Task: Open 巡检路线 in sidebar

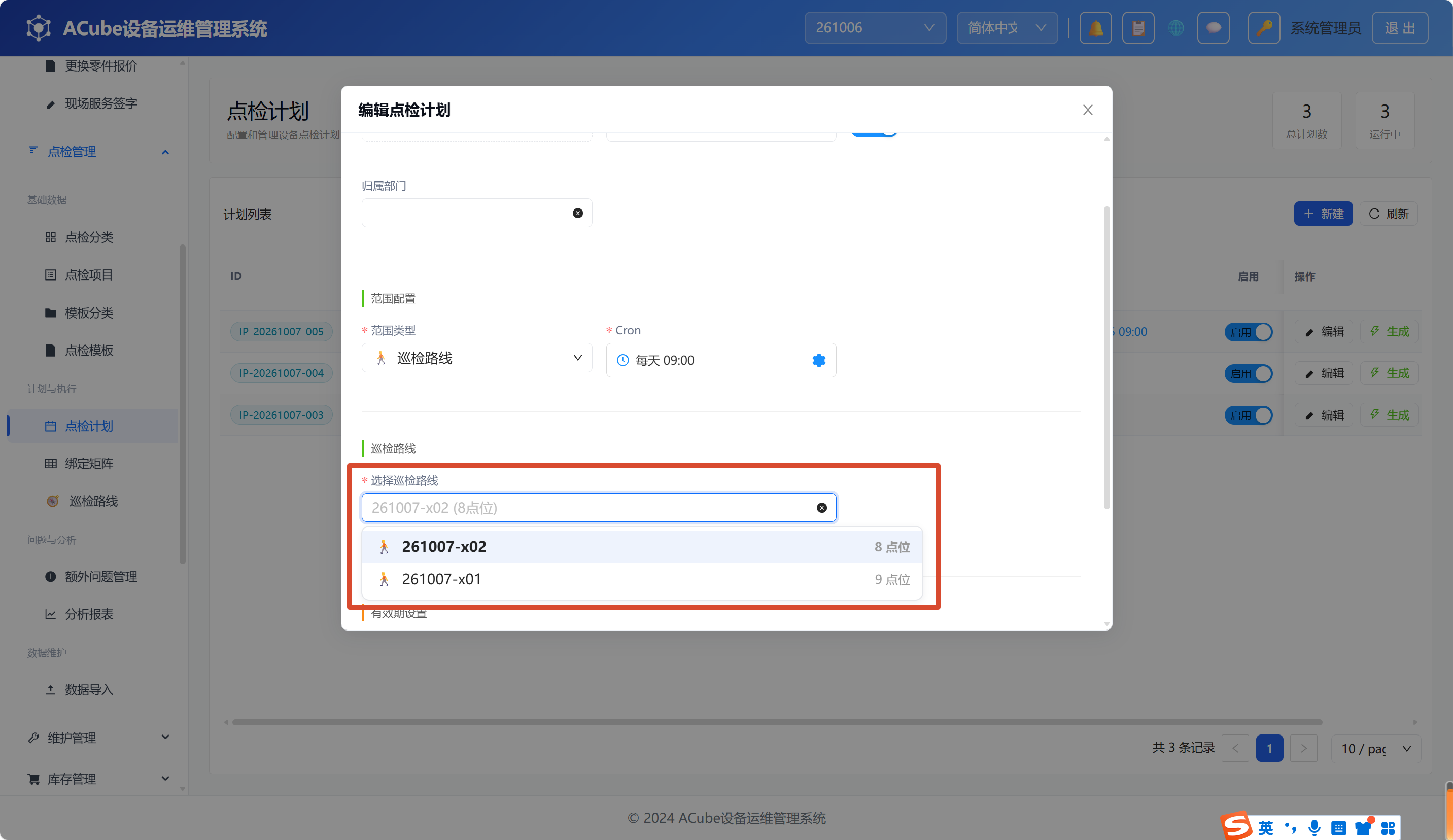Action: [93, 501]
